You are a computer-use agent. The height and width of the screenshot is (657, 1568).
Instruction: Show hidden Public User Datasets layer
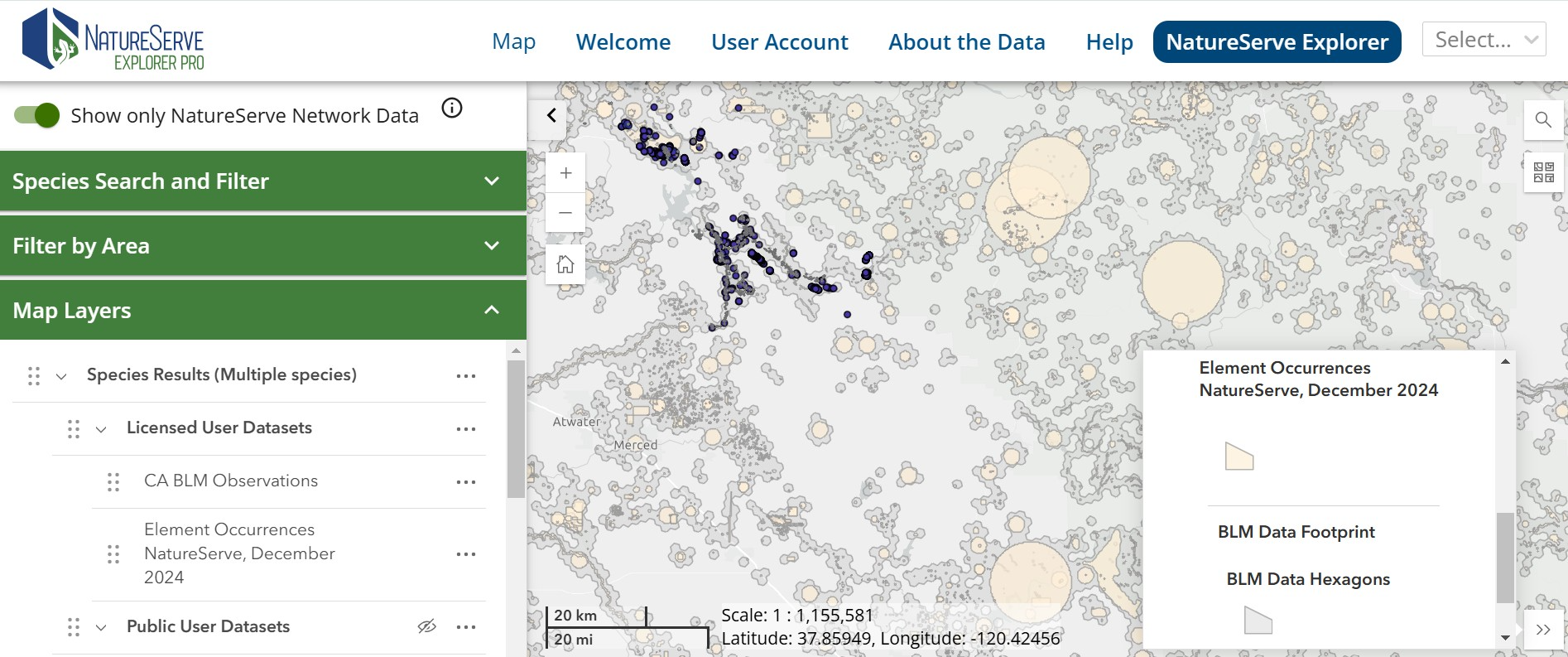[427, 626]
